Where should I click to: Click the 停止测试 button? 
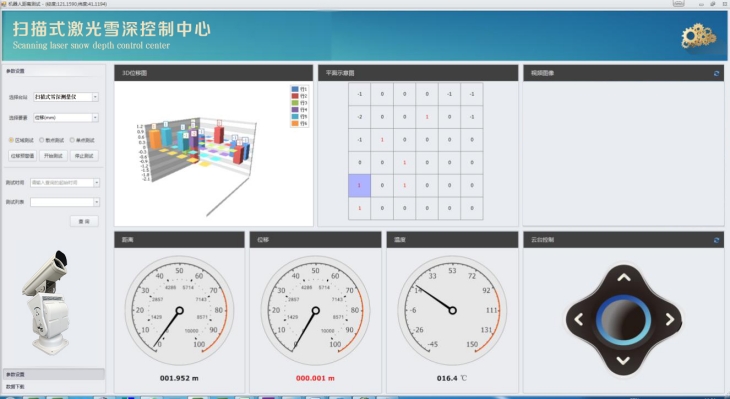pos(84,156)
